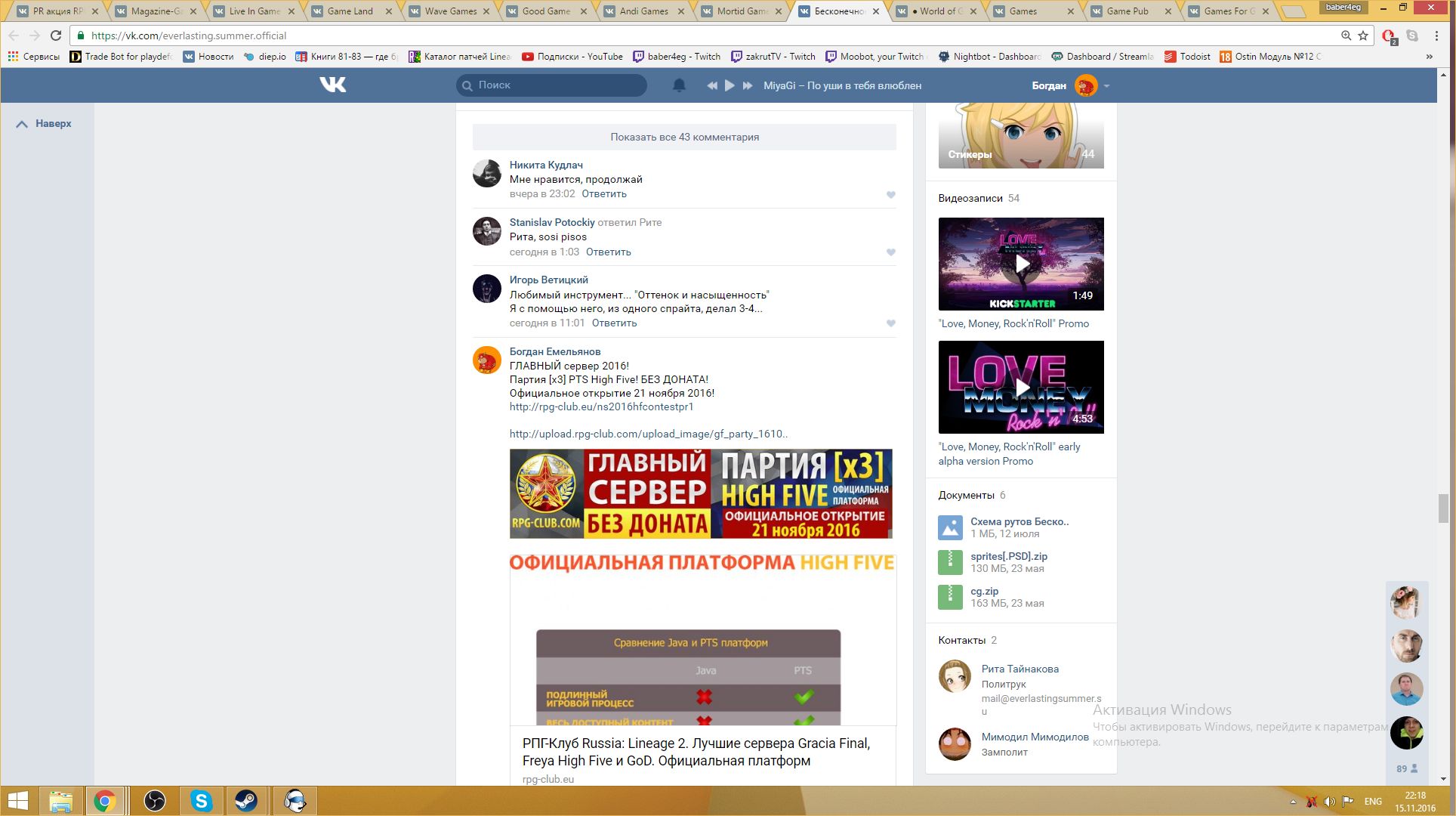Switch to the Wave Games browser tab
1456x816 pixels.
click(450, 11)
